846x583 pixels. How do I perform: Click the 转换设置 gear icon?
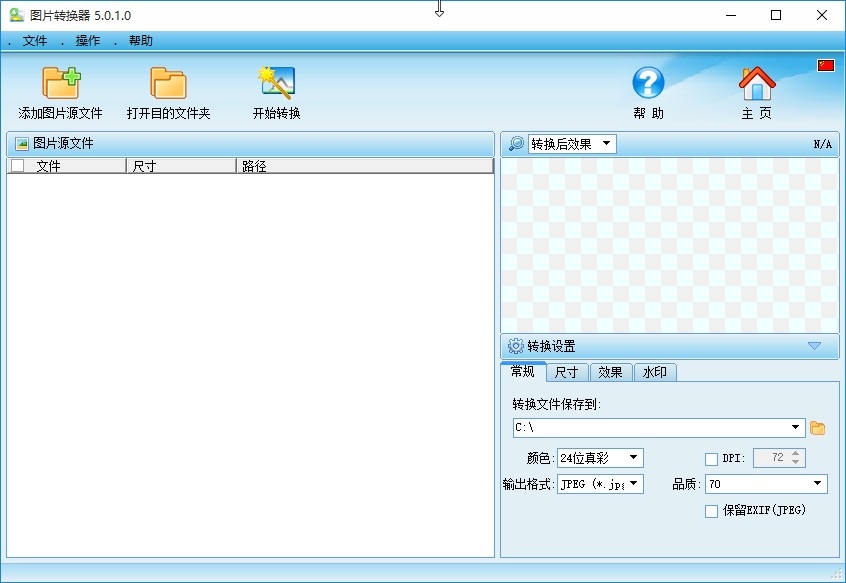516,346
